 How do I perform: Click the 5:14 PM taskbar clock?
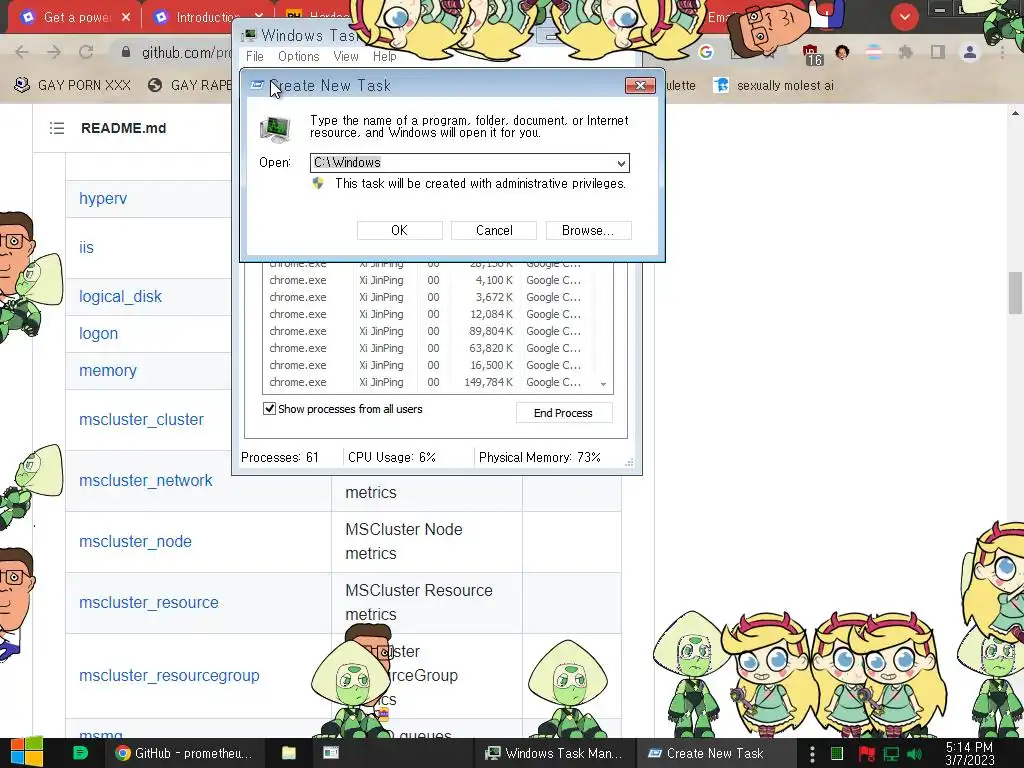[970, 754]
